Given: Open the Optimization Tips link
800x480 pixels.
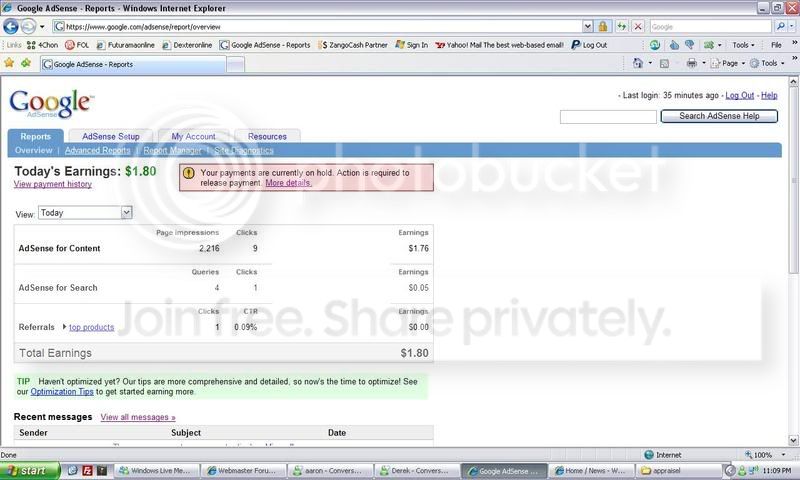Looking at the screenshot, I should click(x=62, y=392).
